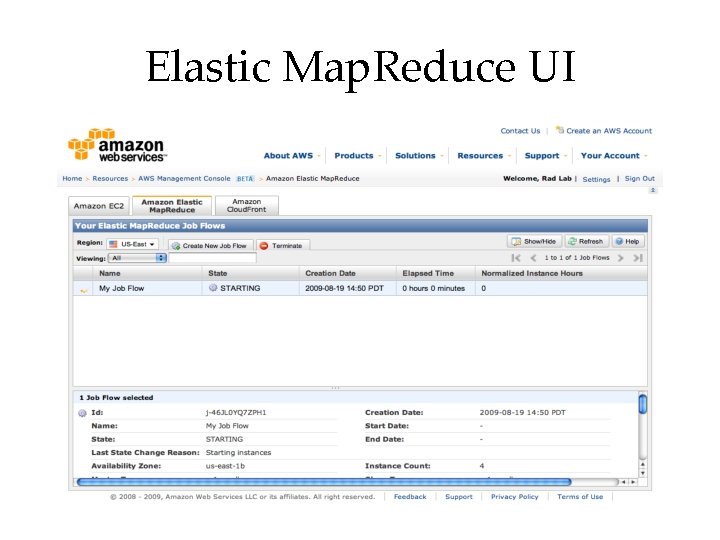Click the Show/Hide button
The width and height of the screenshot is (720, 540).
(x=534, y=241)
